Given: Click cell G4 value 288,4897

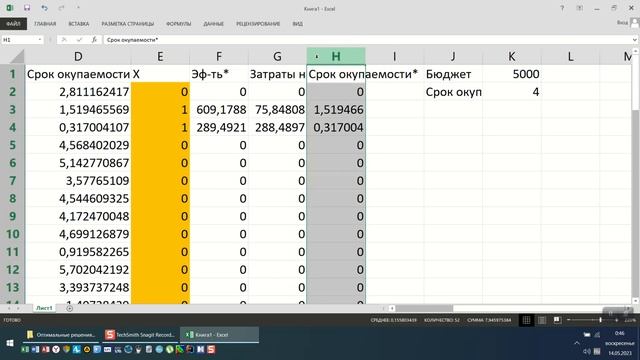Looking at the screenshot, I should tap(278, 127).
